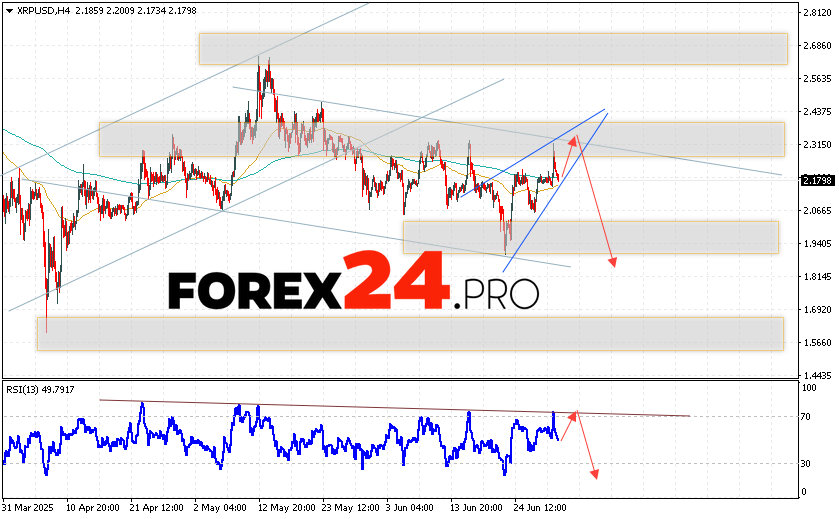Click the 2.8120 price axis label
The width and height of the screenshot is (839, 519).
(817, 13)
